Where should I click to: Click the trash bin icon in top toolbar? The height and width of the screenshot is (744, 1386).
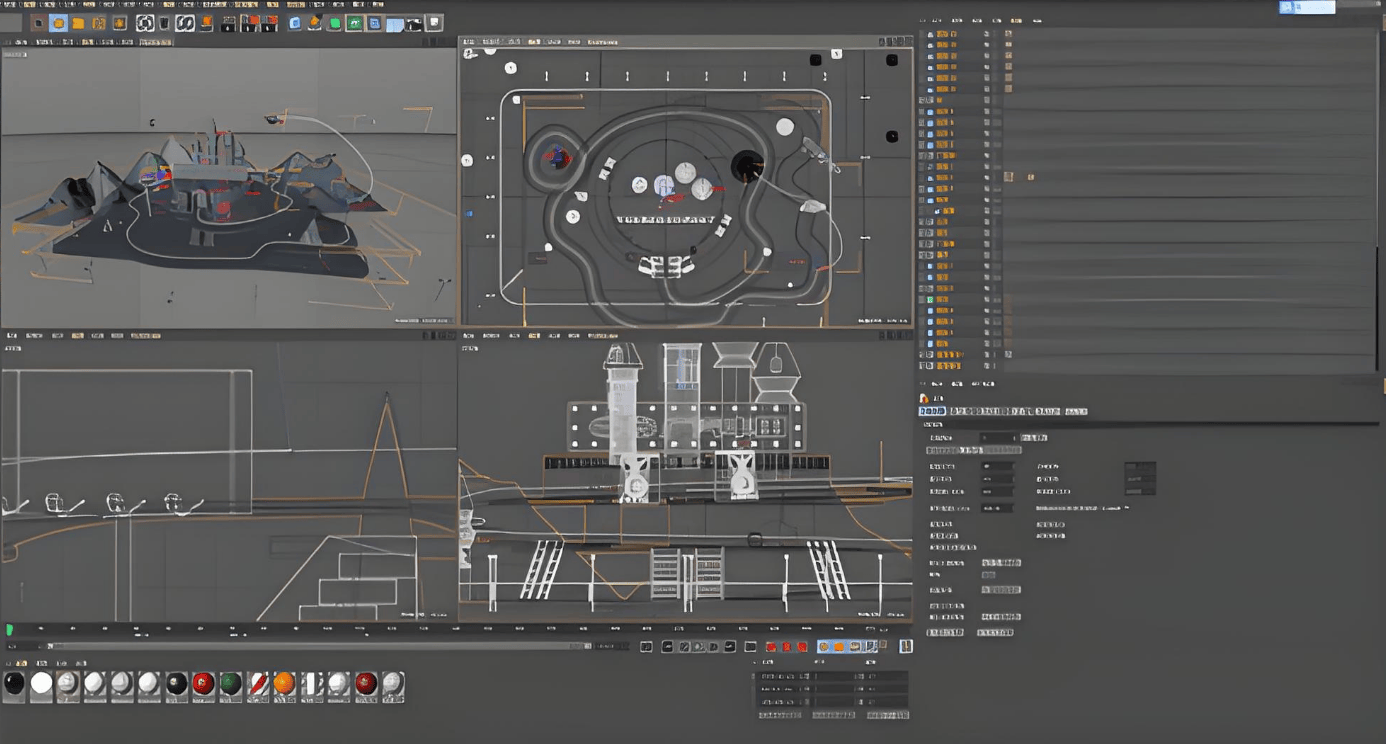pyautogui.click(x=164, y=23)
